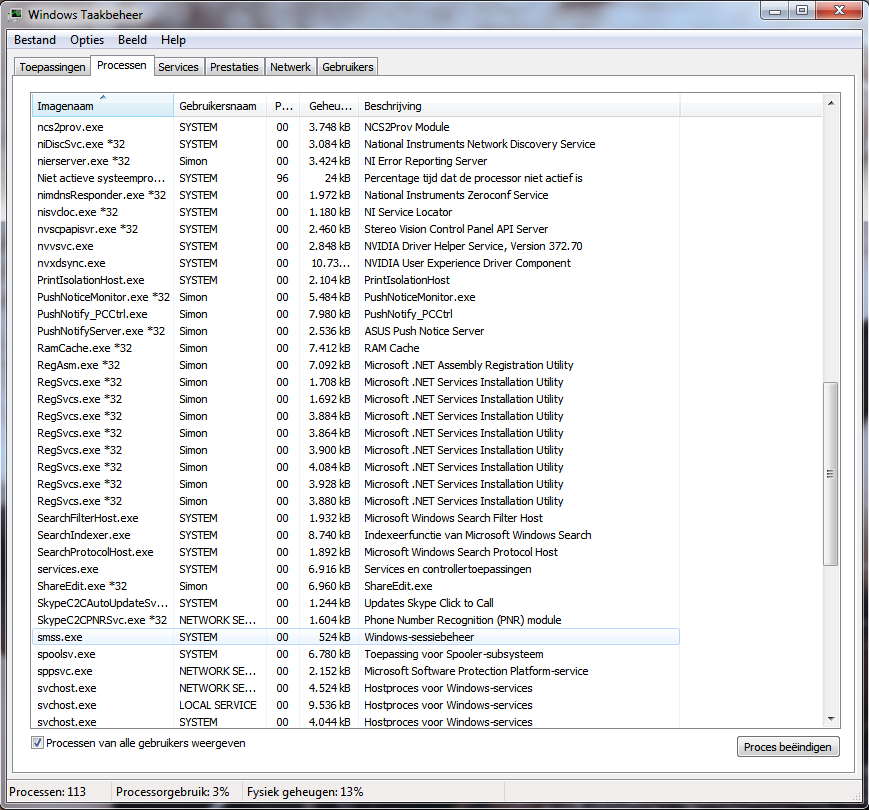Click the vertical scrollbar thumb
This screenshot has width=869, height=810.
tap(830, 474)
